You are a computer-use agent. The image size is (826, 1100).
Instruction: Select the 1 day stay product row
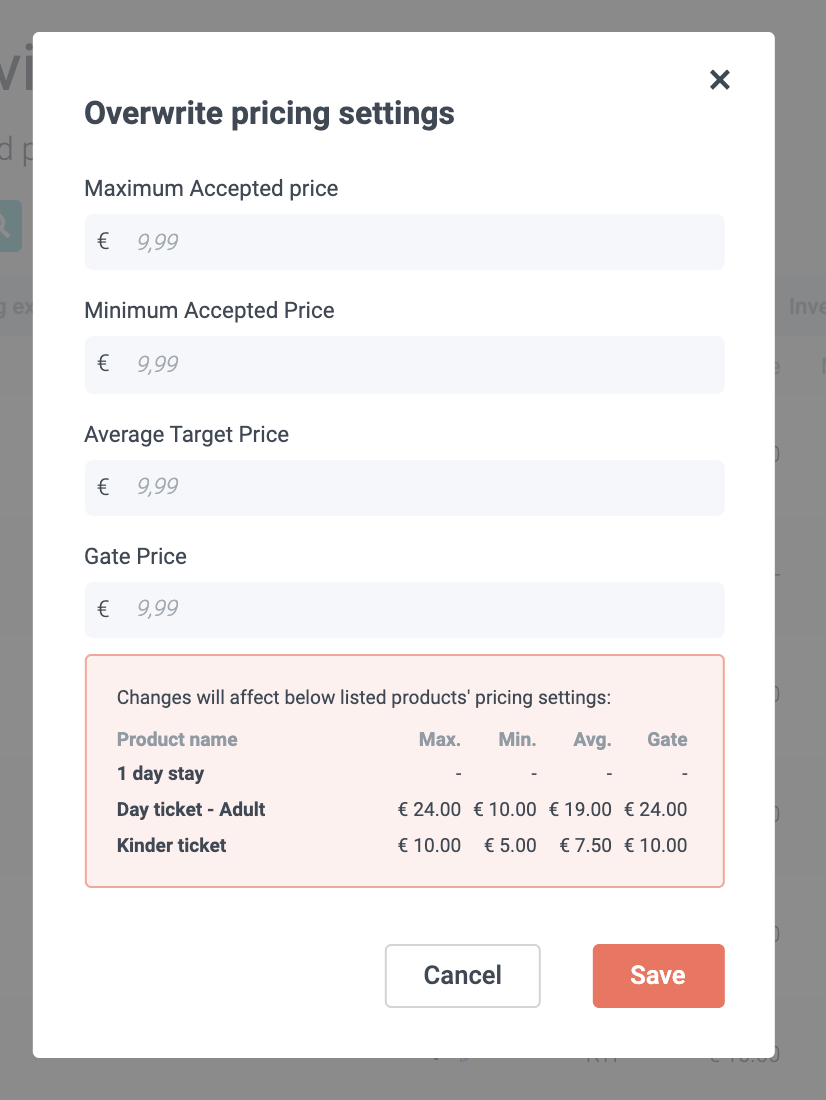160,774
